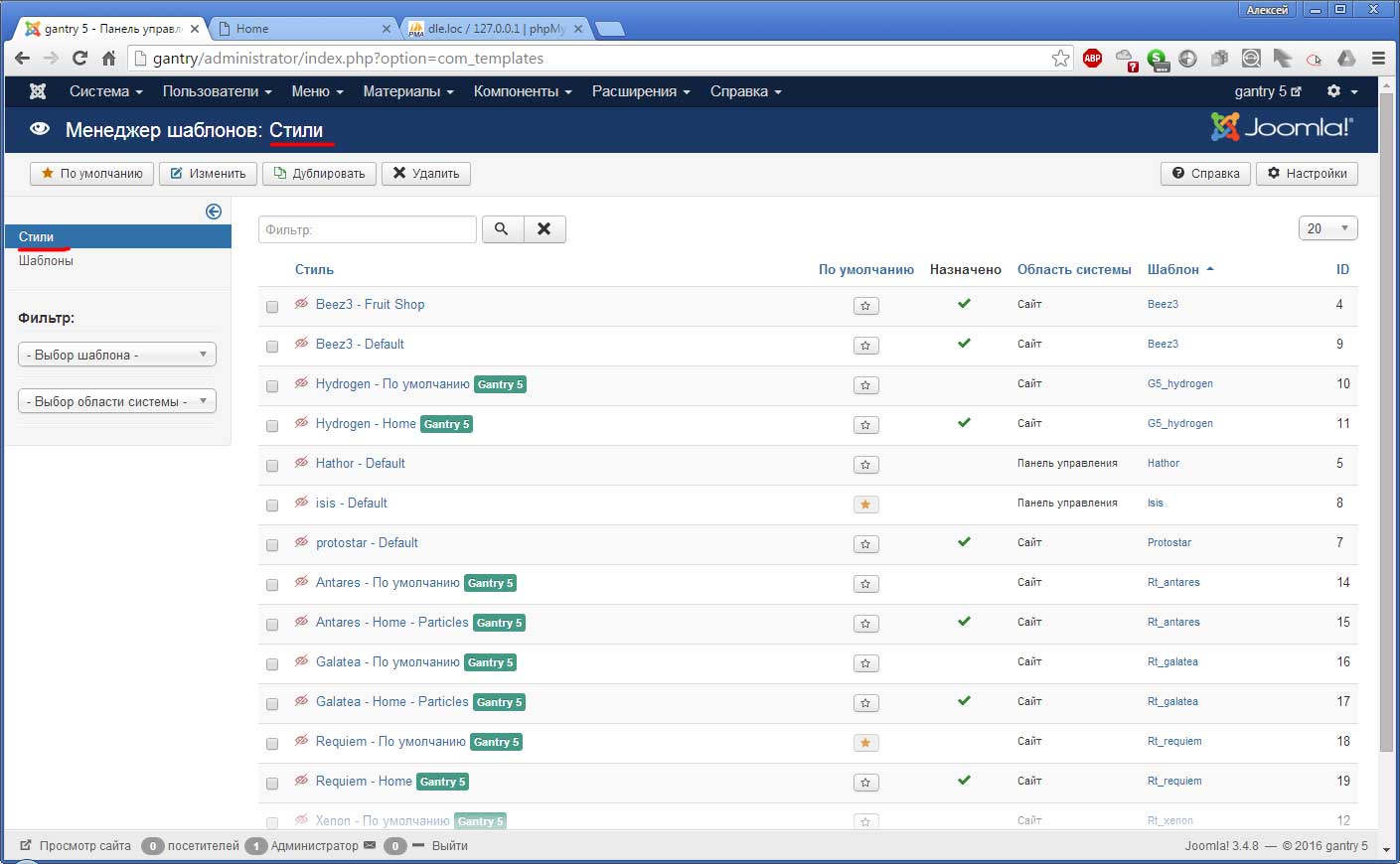Open the Материалы menu
This screenshot has height=864, width=1400.
pyautogui.click(x=408, y=91)
